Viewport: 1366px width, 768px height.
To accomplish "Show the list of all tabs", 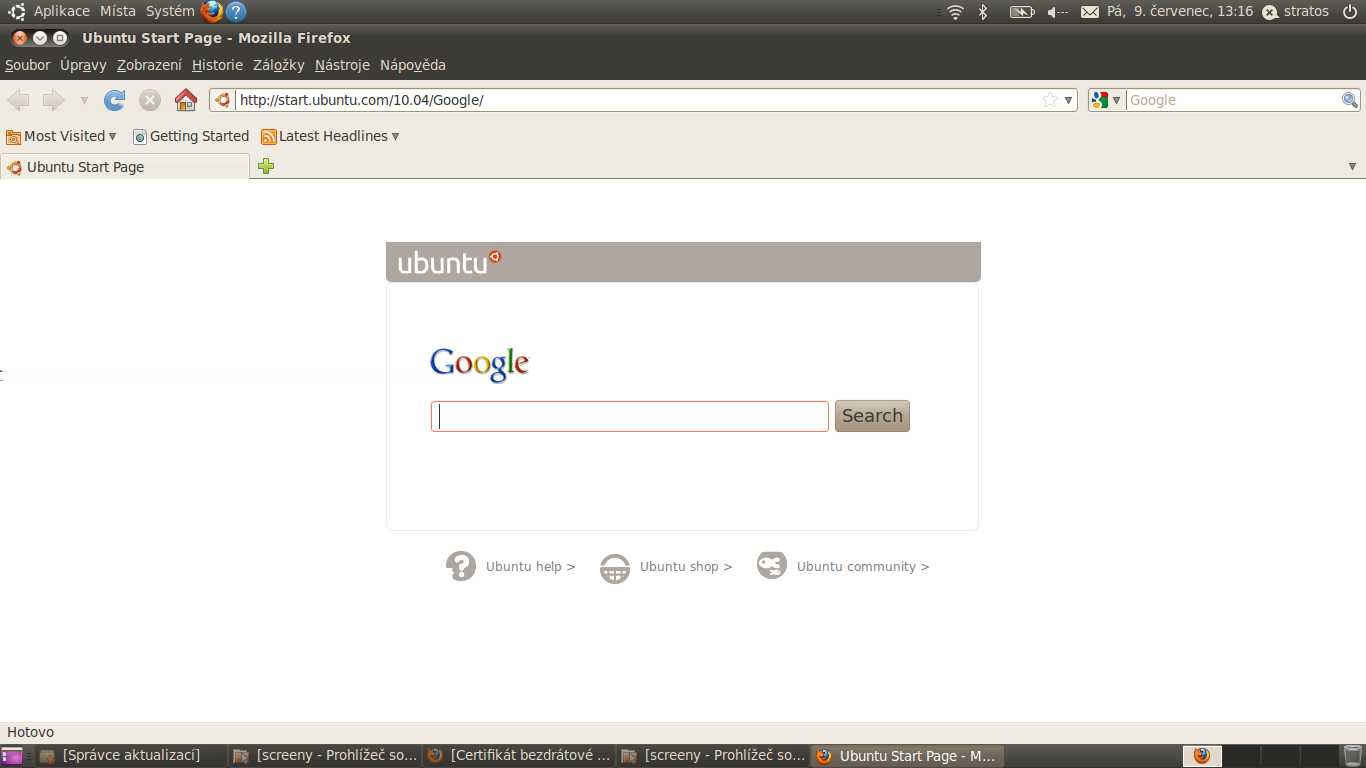I will coord(1352,167).
